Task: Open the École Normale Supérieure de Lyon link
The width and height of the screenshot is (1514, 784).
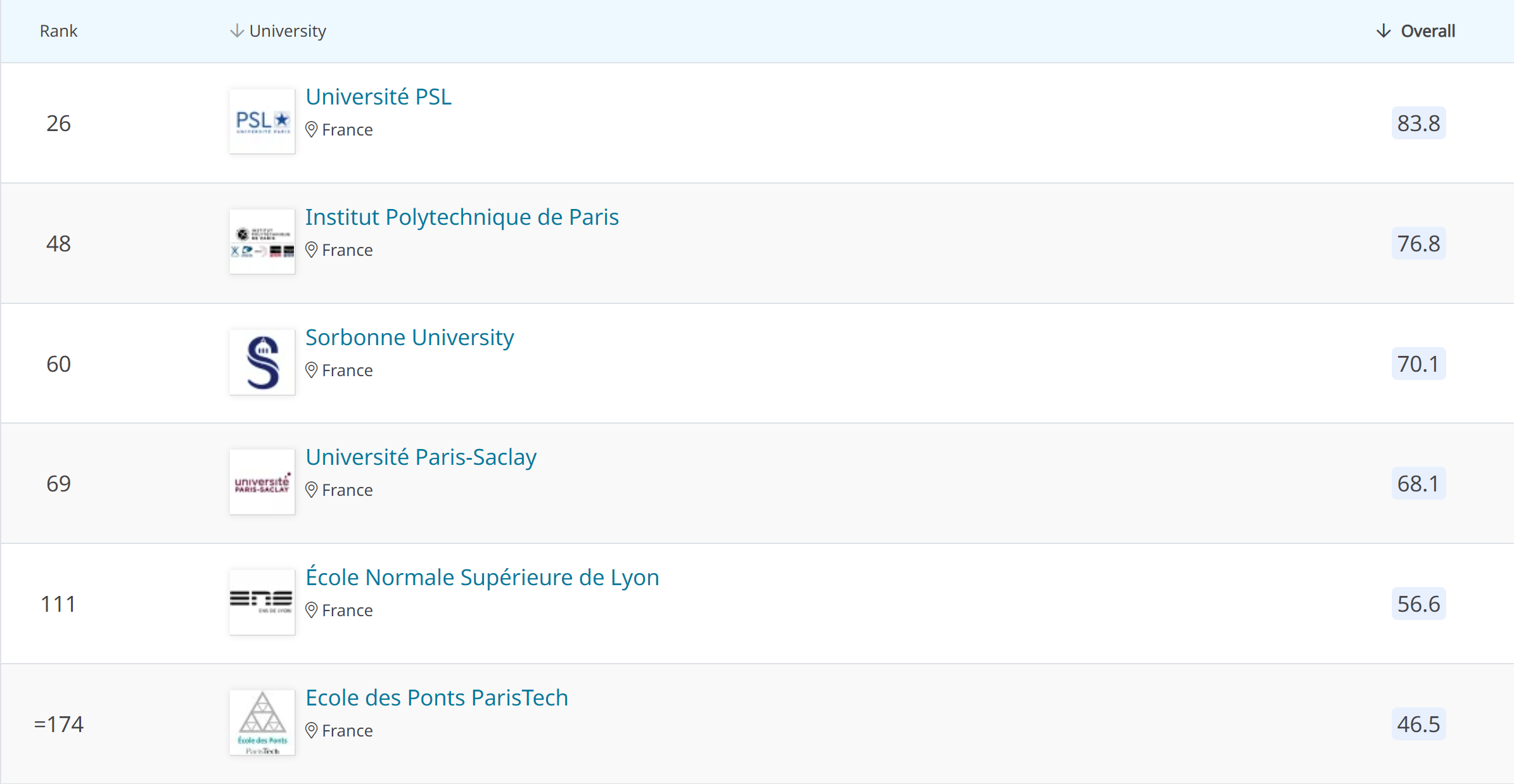Action: (x=482, y=578)
